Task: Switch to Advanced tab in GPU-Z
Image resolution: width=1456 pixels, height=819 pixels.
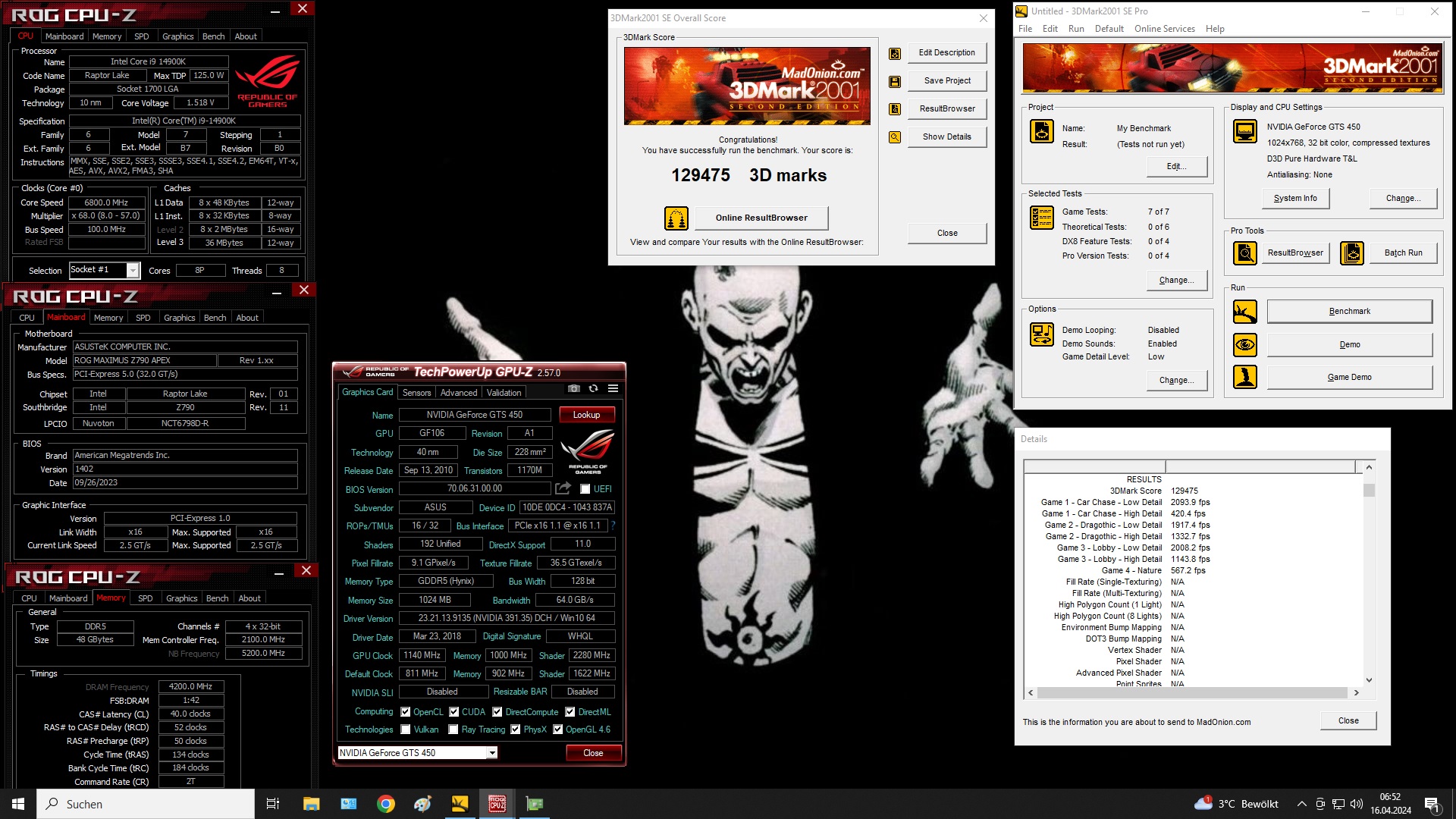Action: 459,393
